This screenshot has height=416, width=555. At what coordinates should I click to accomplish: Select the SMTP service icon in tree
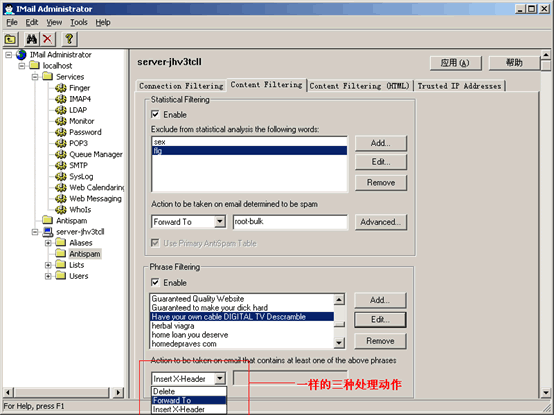tap(61, 165)
